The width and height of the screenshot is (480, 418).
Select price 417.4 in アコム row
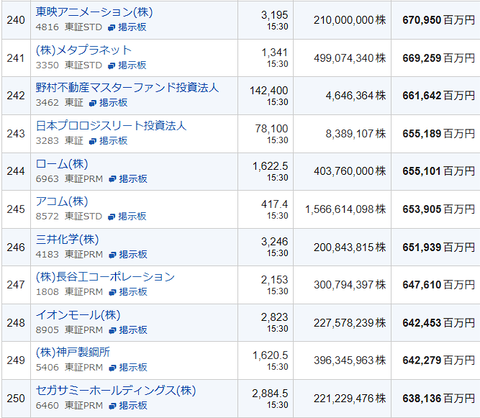(x=275, y=204)
